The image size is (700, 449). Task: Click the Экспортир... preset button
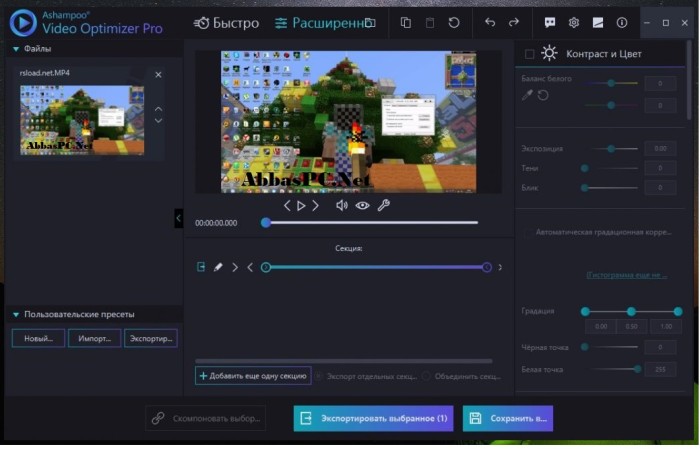151,338
